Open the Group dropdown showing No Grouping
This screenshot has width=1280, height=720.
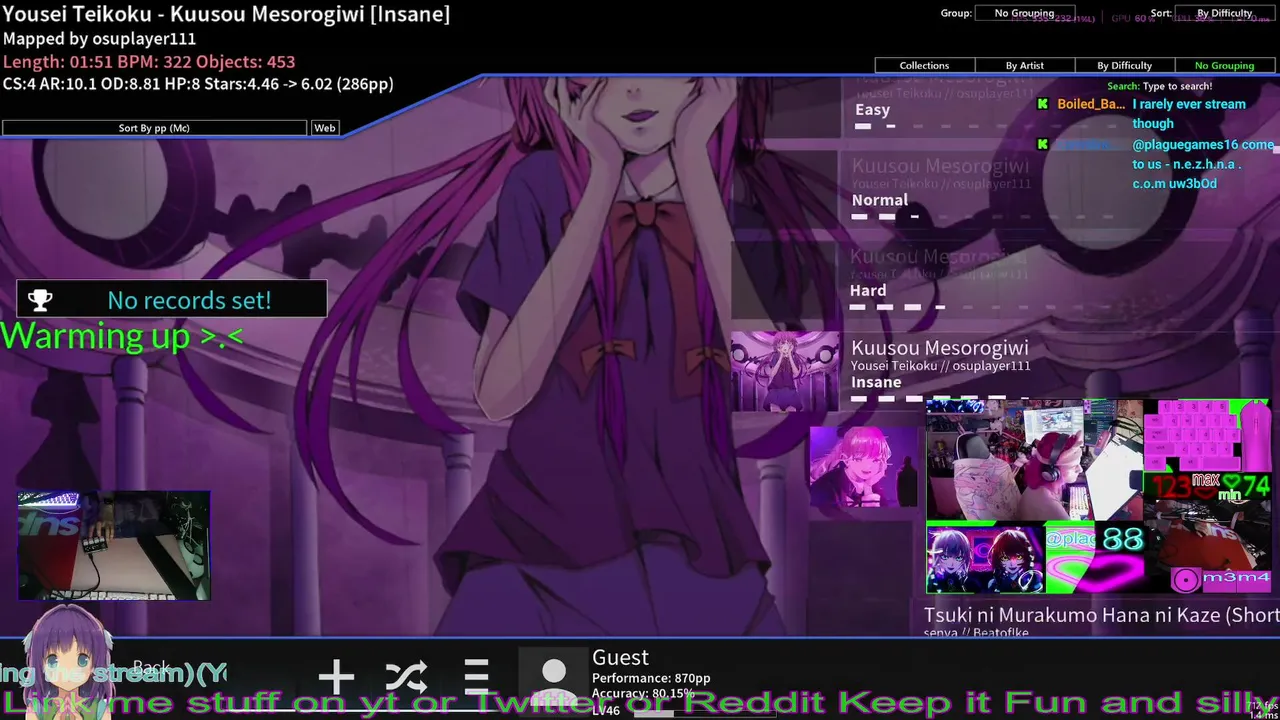coord(1024,13)
